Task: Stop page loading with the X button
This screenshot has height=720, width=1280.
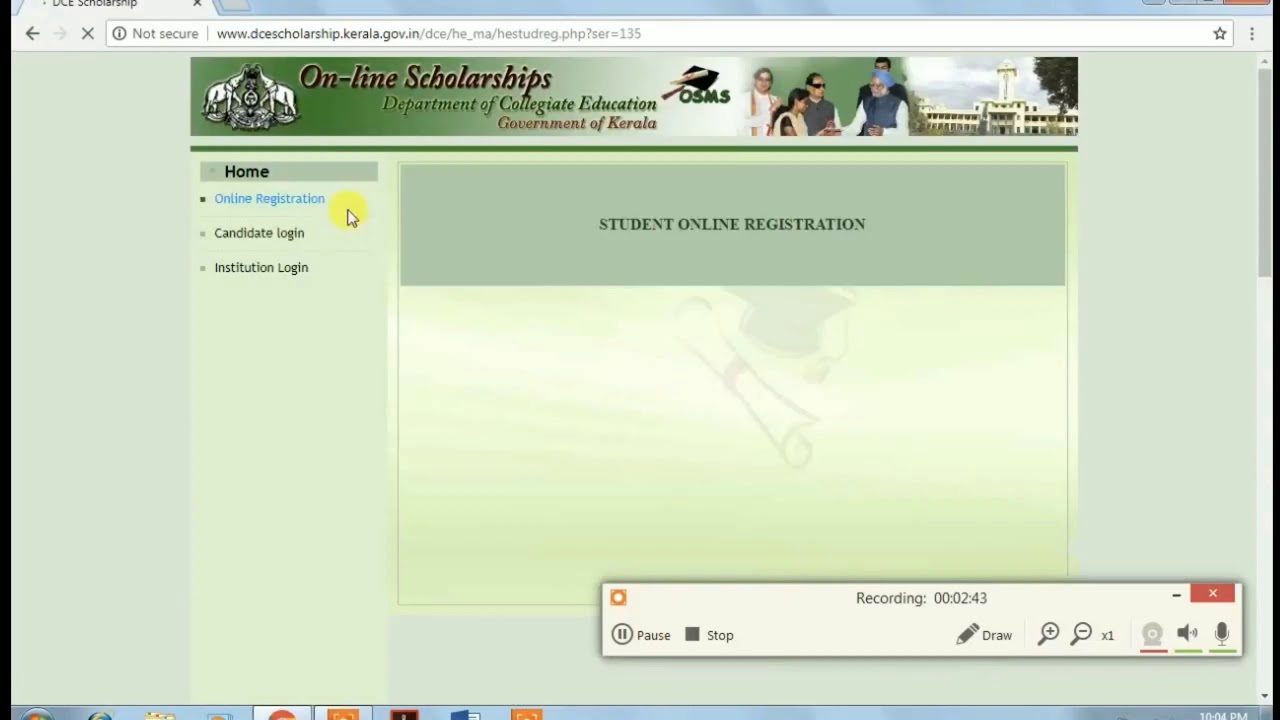Action: pos(88,34)
